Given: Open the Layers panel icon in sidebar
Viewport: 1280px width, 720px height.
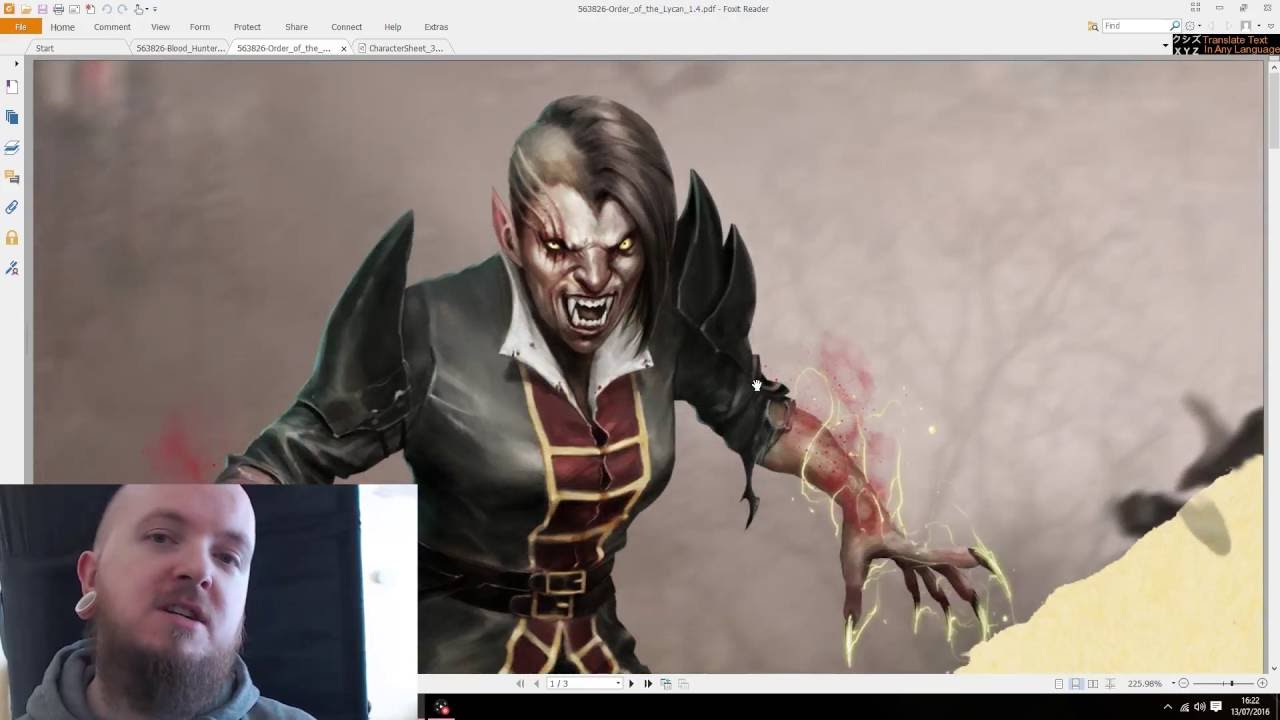Looking at the screenshot, I should tap(12, 147).
